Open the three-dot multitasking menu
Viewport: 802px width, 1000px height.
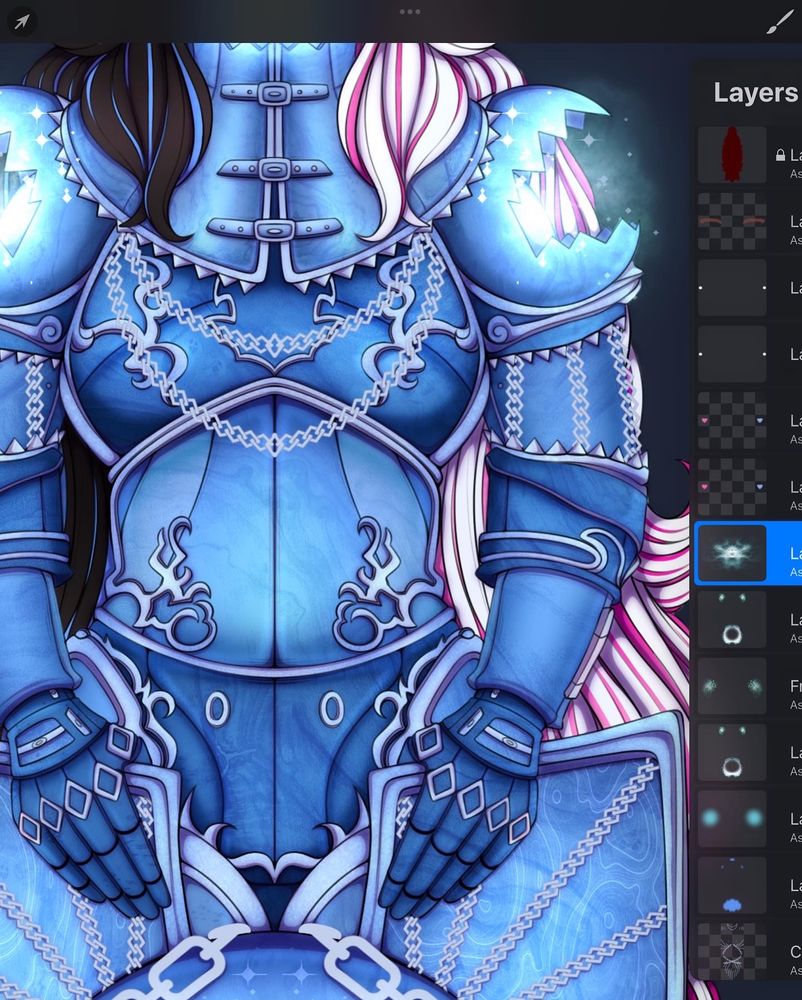tap(409, 11)
